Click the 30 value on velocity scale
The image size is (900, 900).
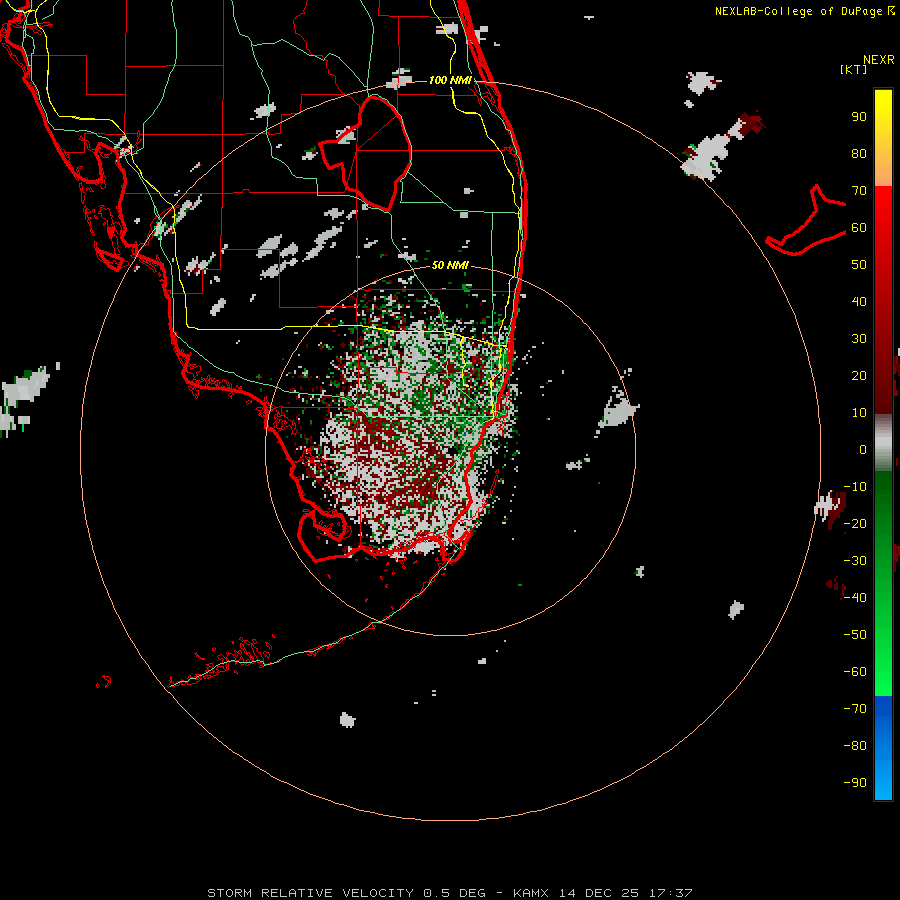pyautogui.click(x=859, y=339)
